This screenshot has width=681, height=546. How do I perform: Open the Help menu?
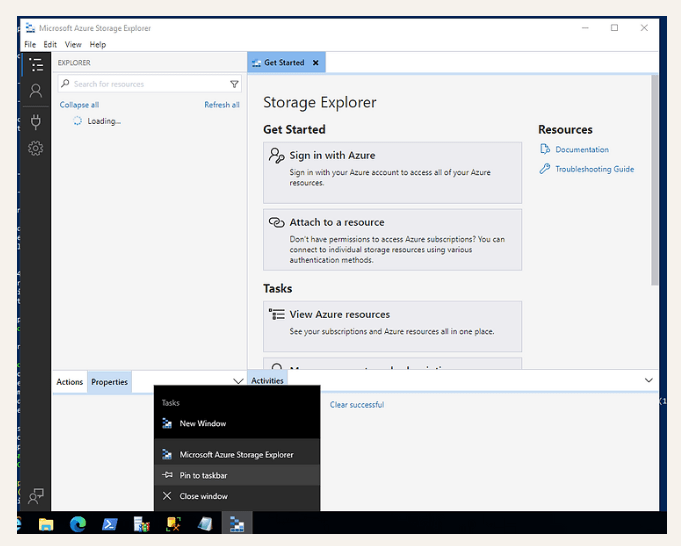tap(98, 44)
